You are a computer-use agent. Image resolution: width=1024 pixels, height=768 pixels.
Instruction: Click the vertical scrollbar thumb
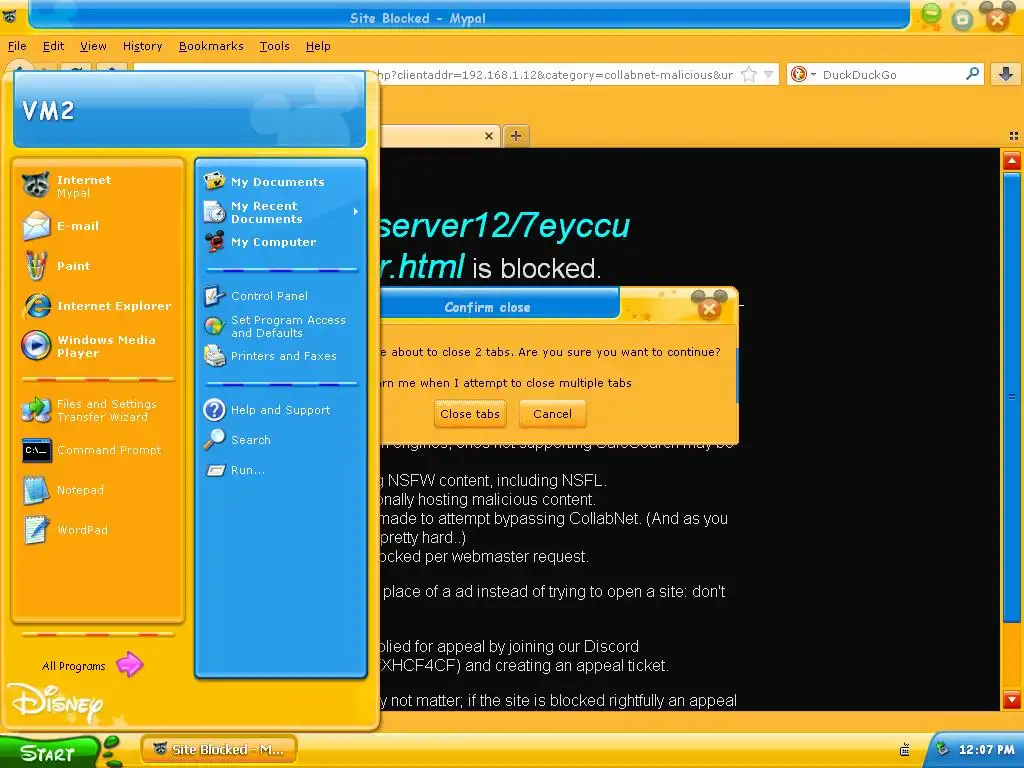[1012, 397]
